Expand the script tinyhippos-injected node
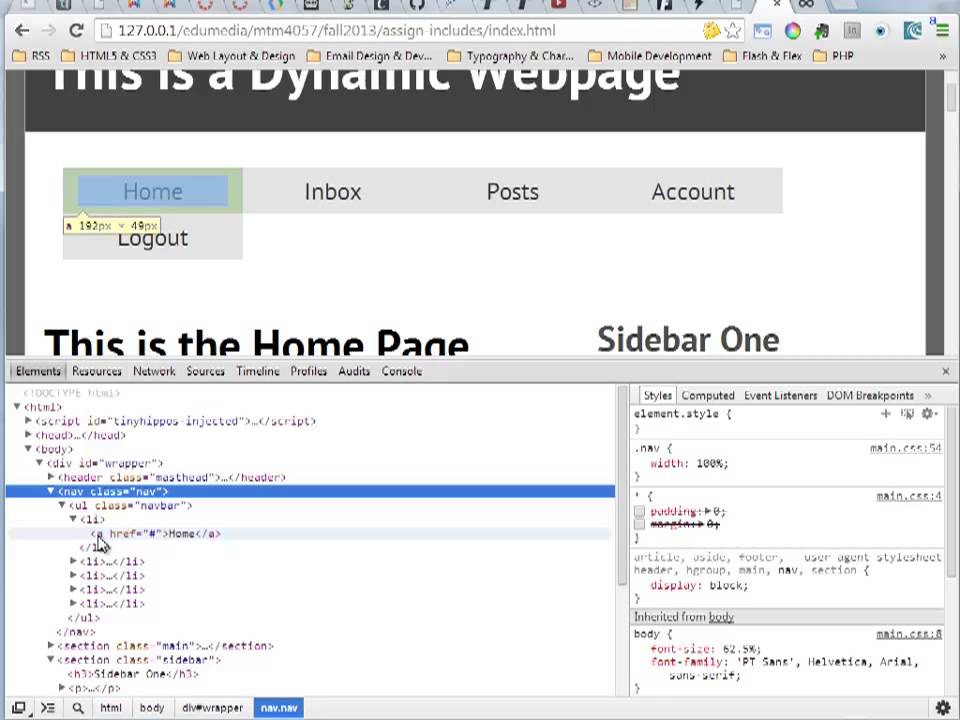 [28, 421]
